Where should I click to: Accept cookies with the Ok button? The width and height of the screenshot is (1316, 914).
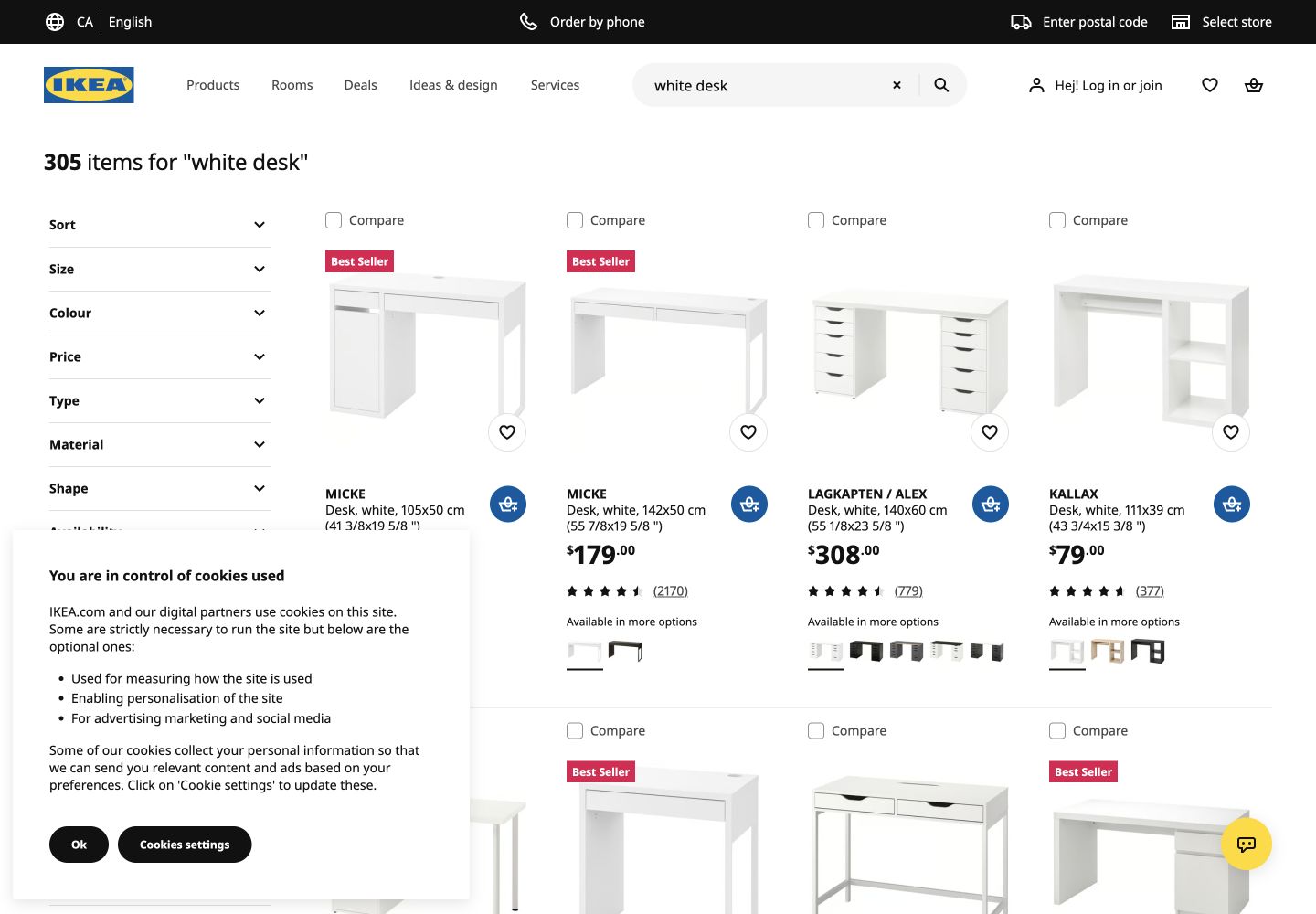coord(79,845)
